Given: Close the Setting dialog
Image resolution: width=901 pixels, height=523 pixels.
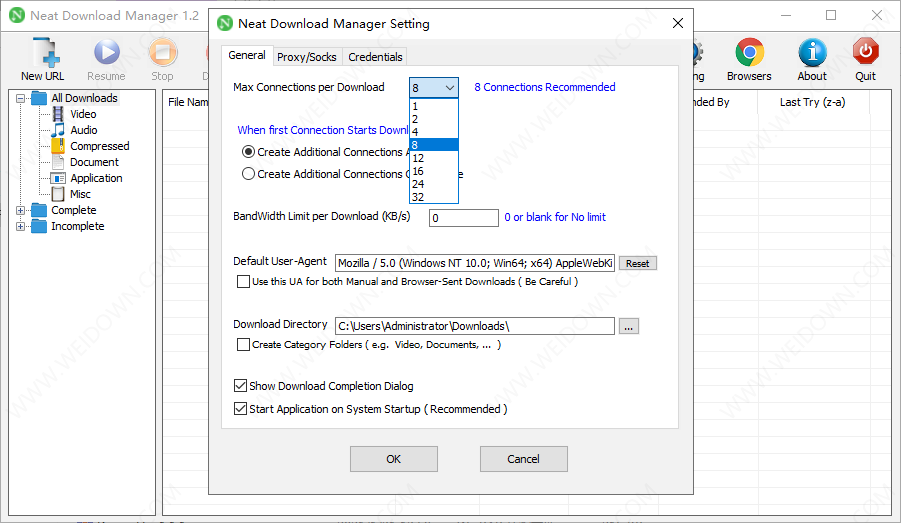Looking at the screenshot, I should point(678,23).
